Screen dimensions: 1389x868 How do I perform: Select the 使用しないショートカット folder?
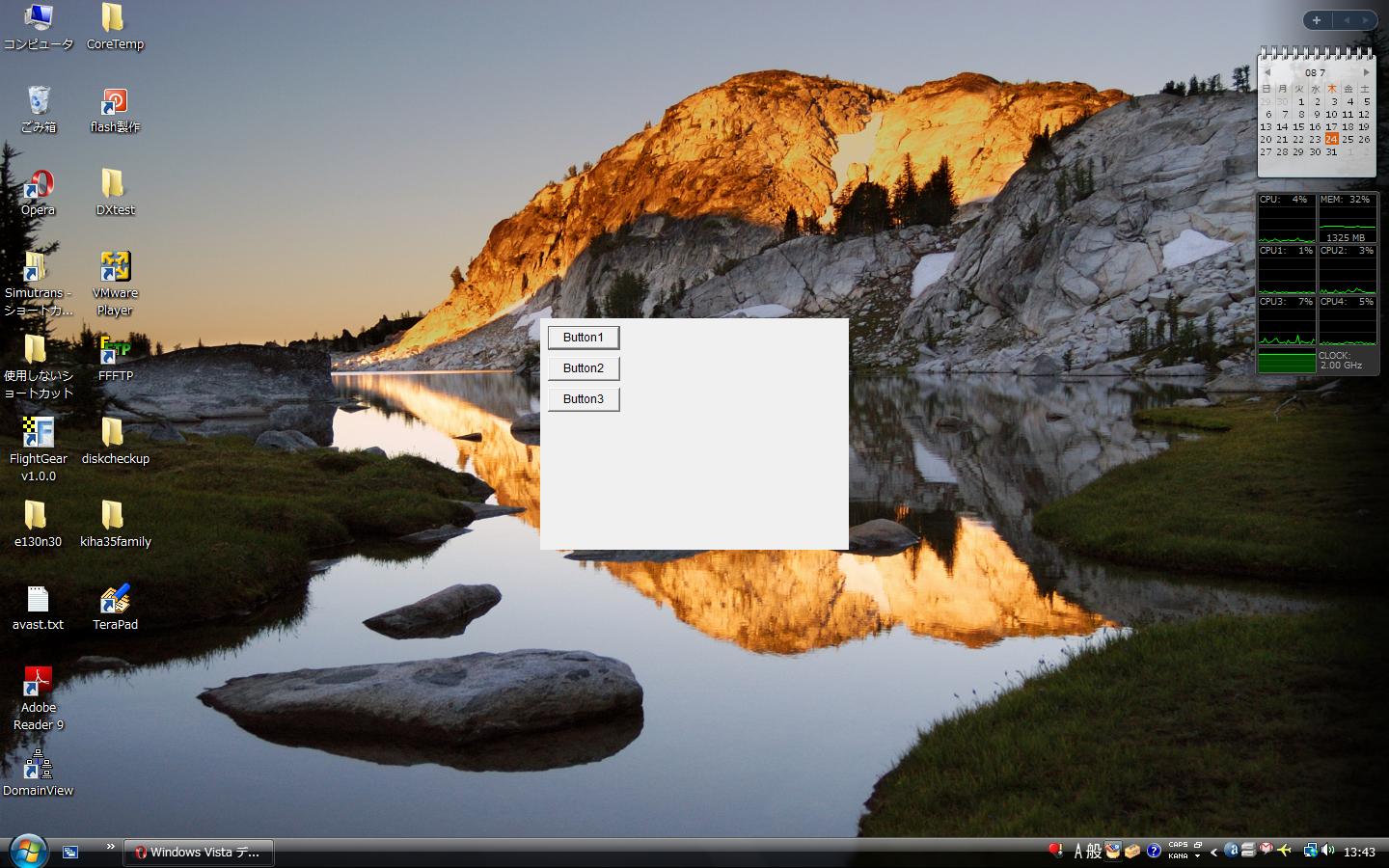(x=39, y=367)
